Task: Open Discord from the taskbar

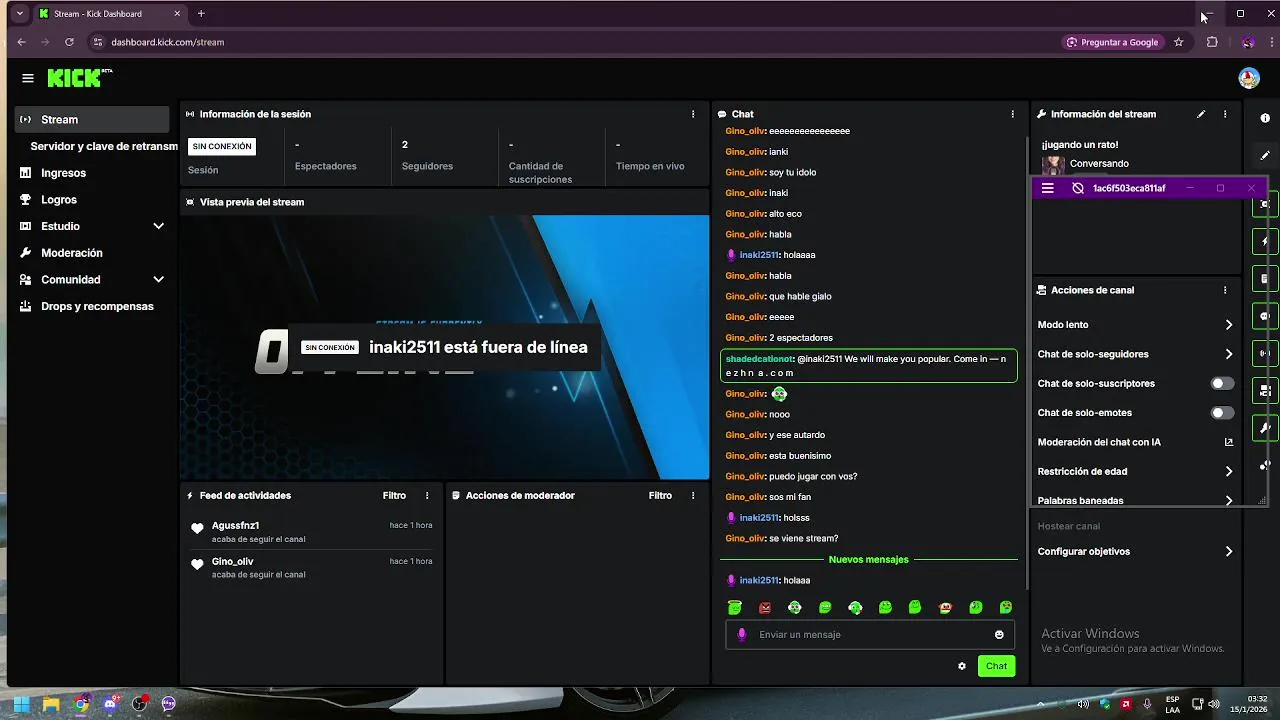Action: point(110,704)
